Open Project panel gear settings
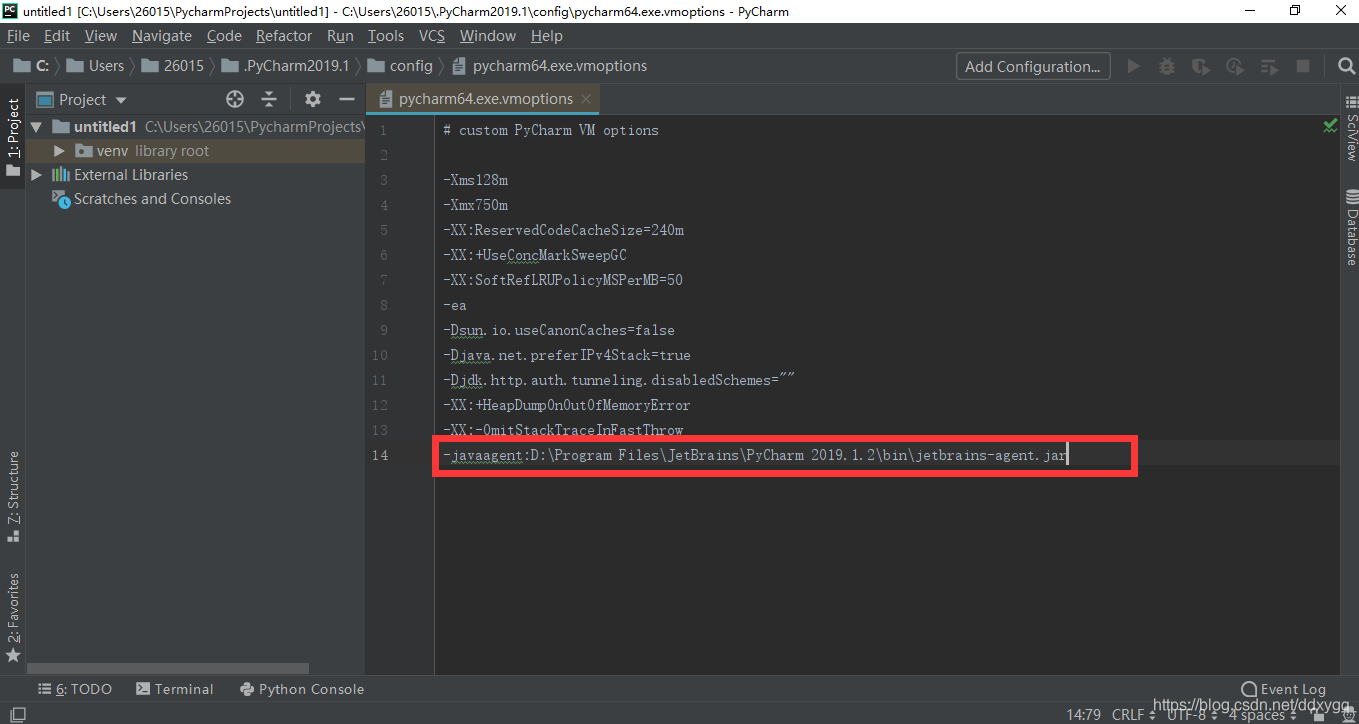1359x724 pixels. point(313,99)
